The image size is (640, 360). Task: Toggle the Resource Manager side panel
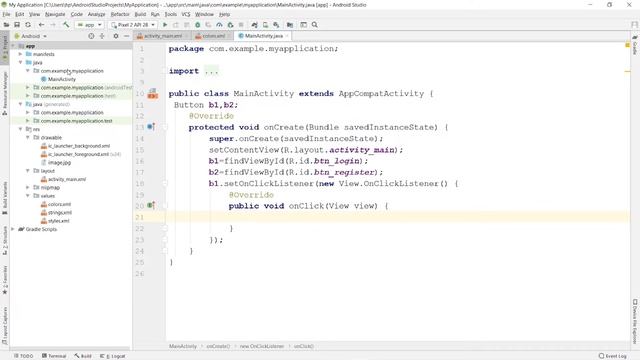pos(5,93)
